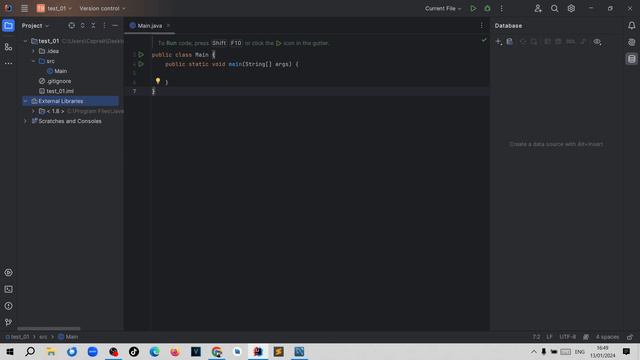The image size is (640, 360).
Task: Collapse the src folder
Action: click(33, 61)
